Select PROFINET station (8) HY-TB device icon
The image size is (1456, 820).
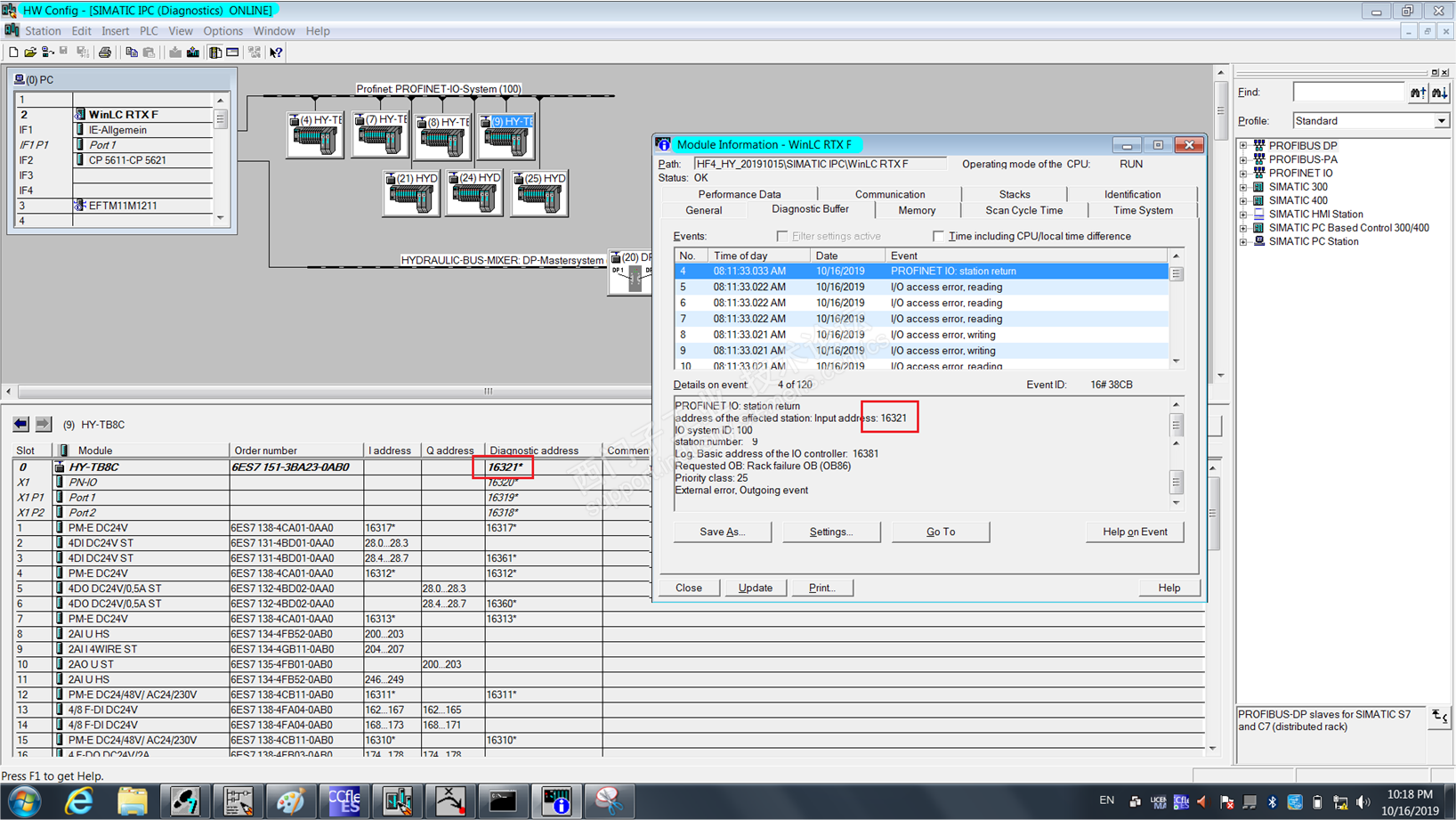(x=442, y=137)
